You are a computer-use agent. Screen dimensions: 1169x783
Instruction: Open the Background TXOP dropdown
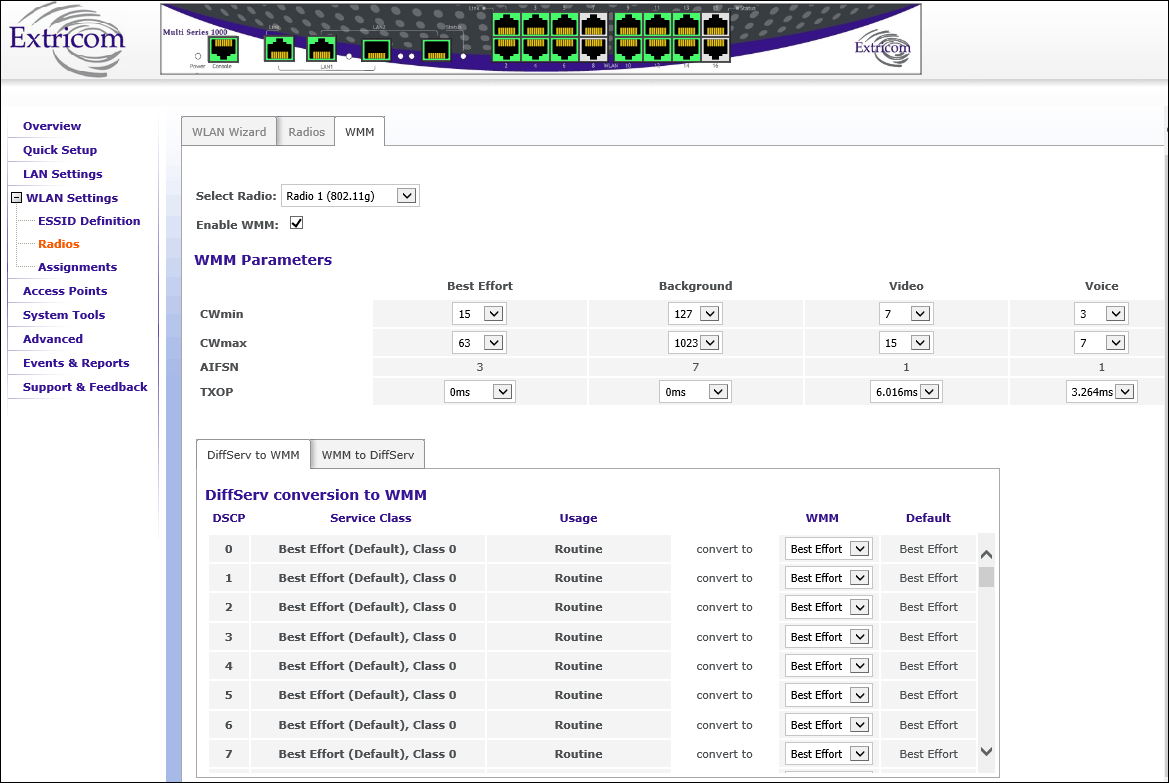point(695,392)
